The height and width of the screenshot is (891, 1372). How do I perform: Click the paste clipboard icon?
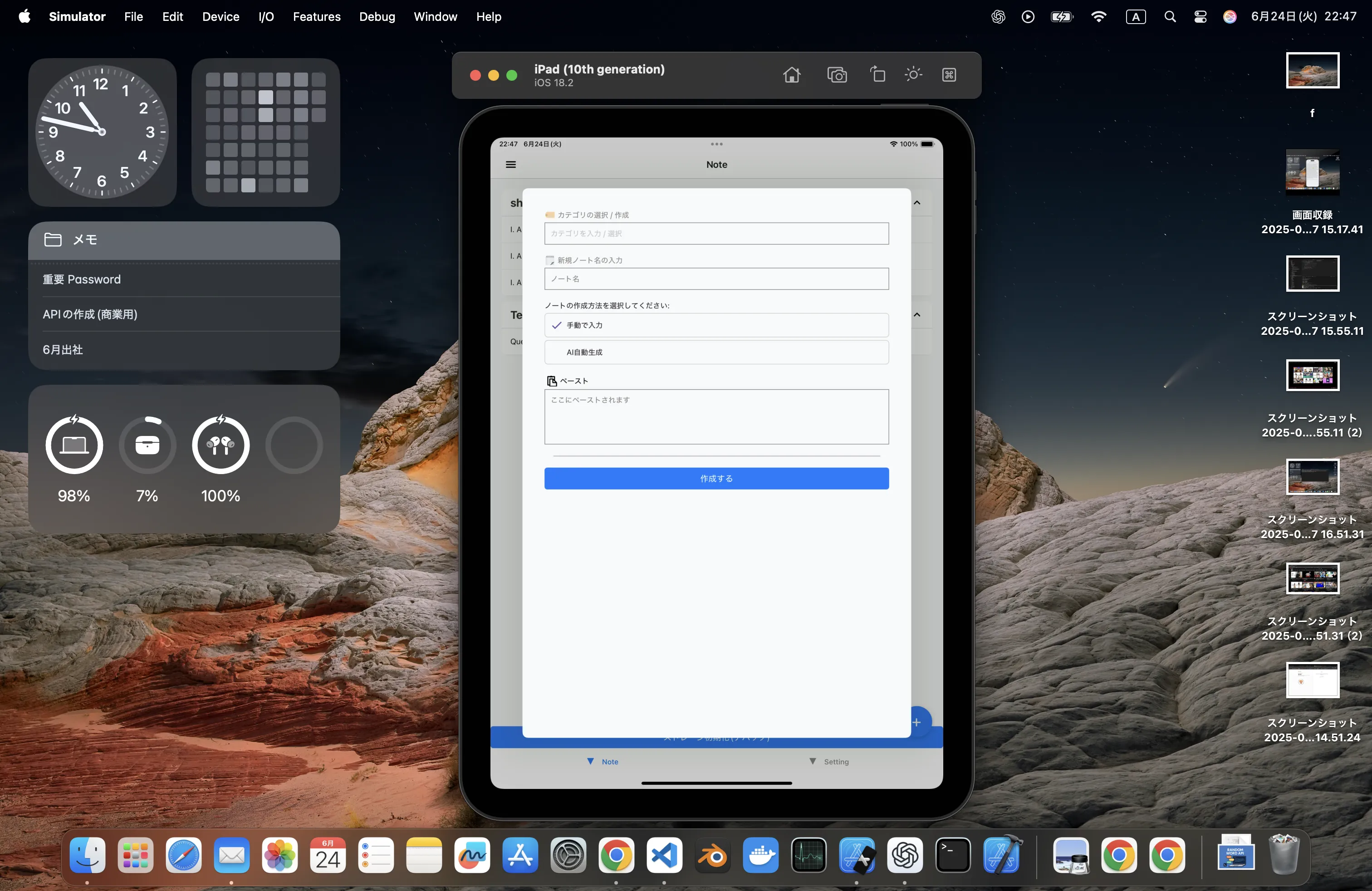coord(552,381)
